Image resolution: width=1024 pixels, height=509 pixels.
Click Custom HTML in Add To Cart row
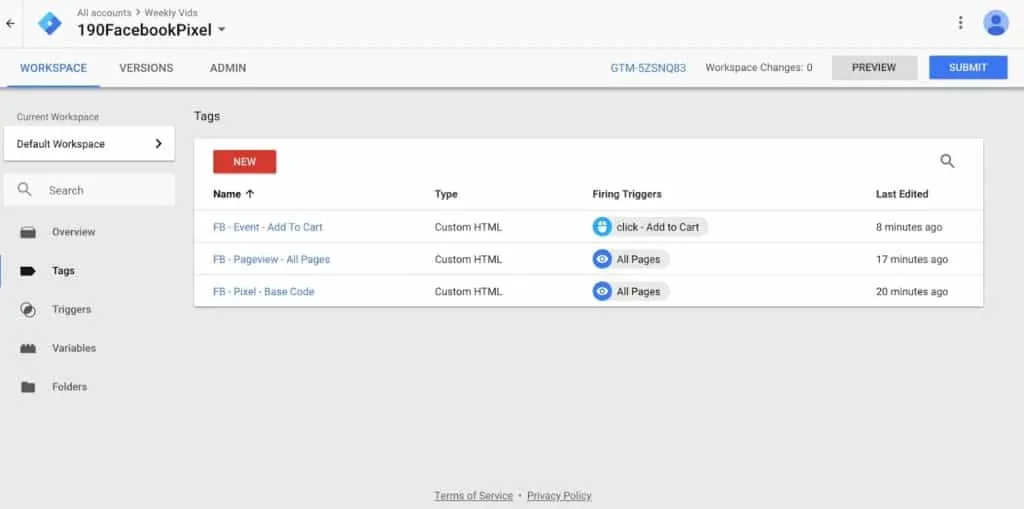(x=468, y=227)
